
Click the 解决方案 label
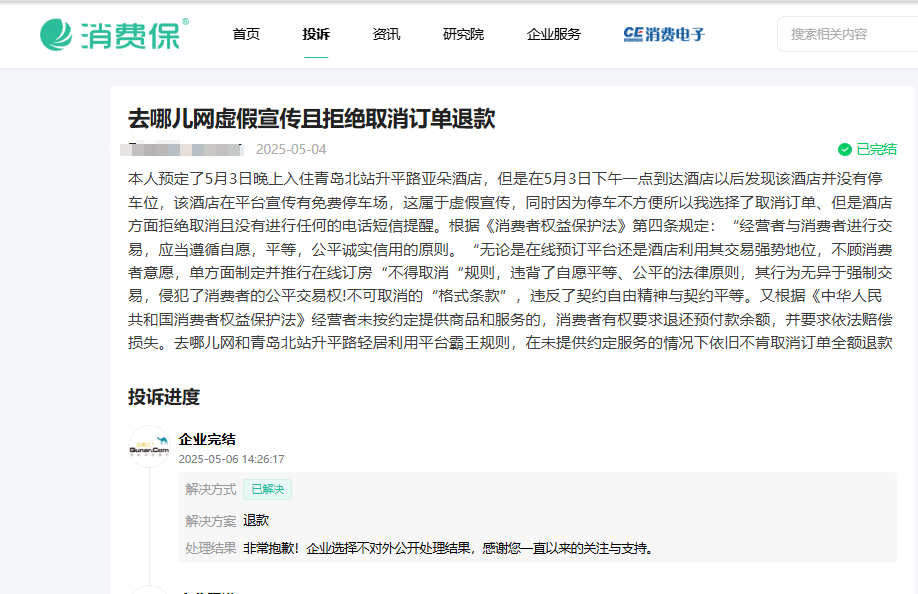[x=211, y=521]
